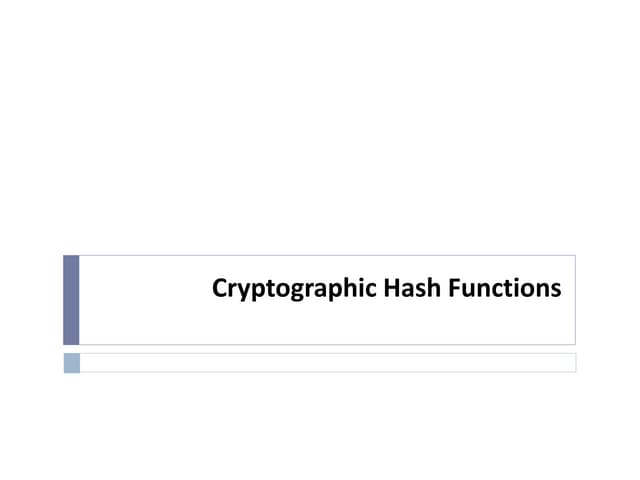Select the dark blue vertical accent bar

[71, 299]
